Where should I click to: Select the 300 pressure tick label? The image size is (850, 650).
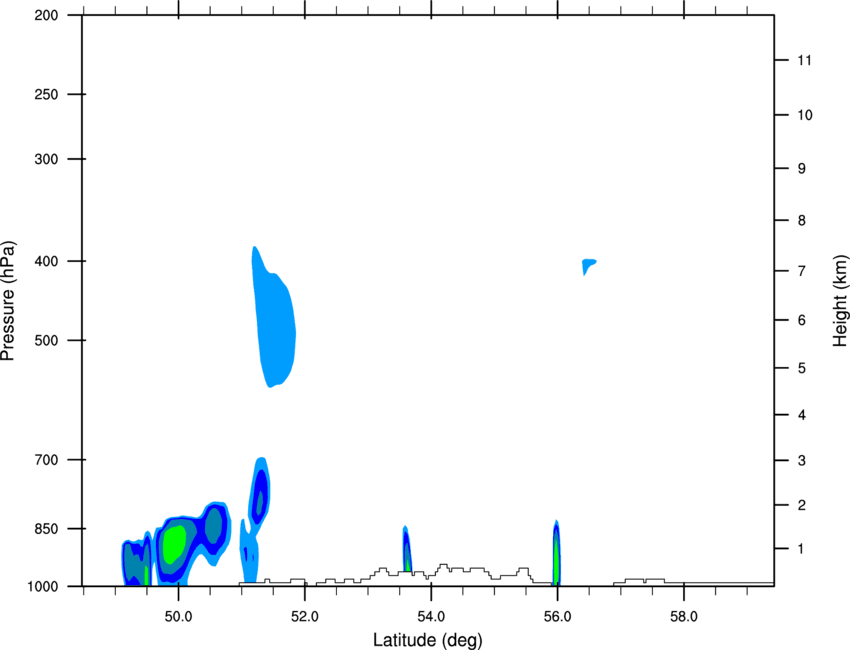coord(46,159)
